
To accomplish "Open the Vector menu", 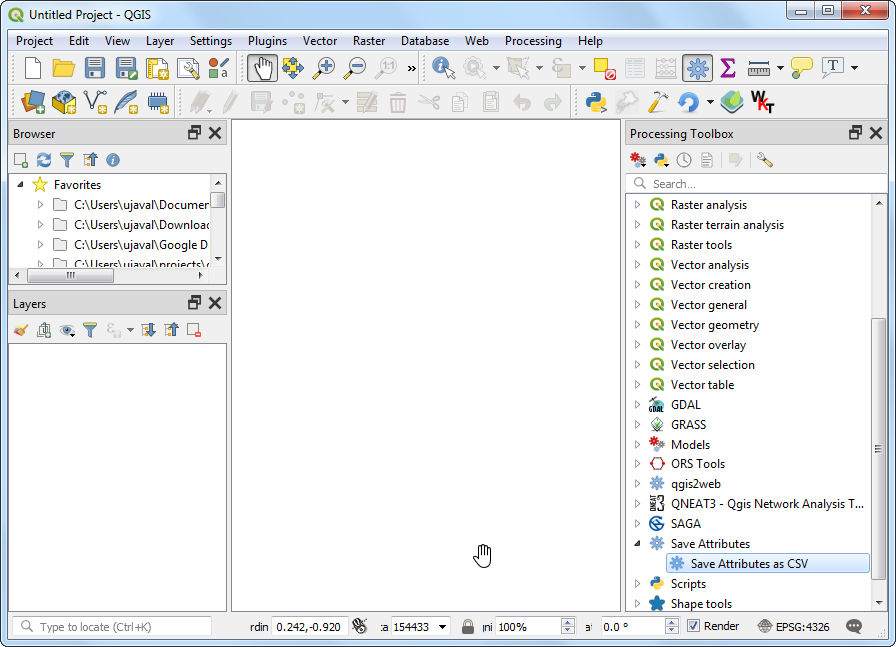I will point(320,41).
